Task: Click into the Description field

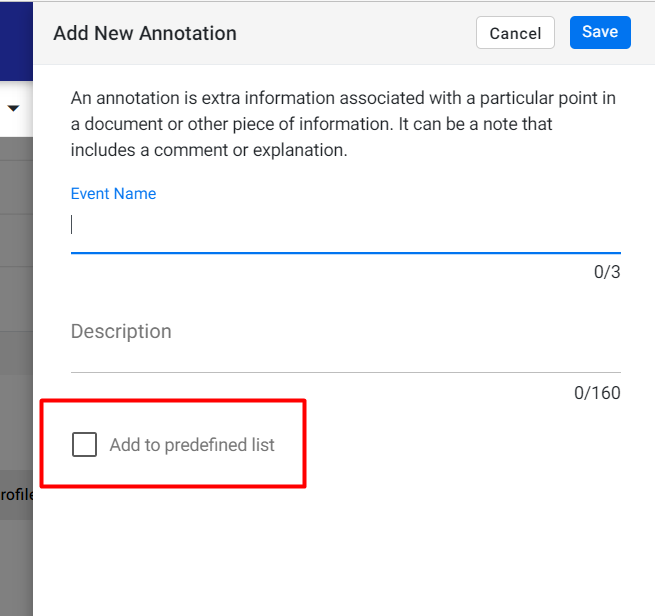Action: (345, 339)
